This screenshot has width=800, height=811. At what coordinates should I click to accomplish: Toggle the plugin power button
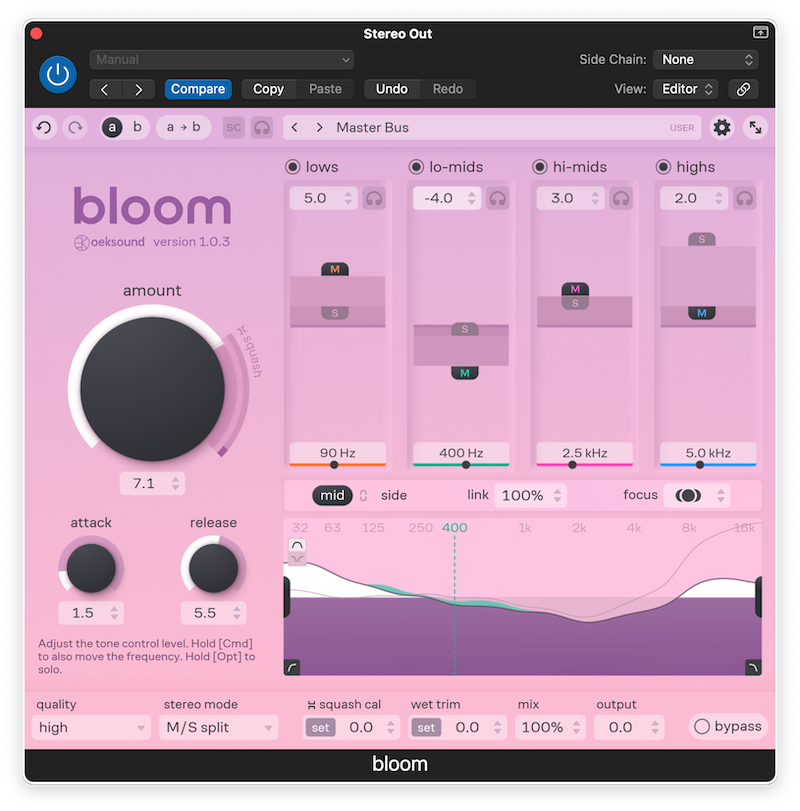pyautogui.click(x=57, y=75)
